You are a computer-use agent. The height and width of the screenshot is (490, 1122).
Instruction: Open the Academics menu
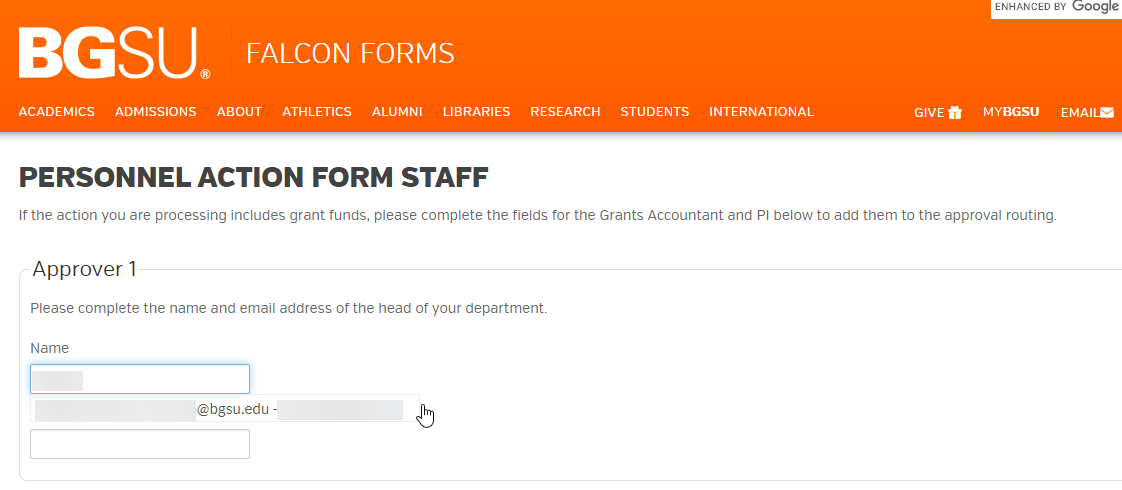(57, 112)
